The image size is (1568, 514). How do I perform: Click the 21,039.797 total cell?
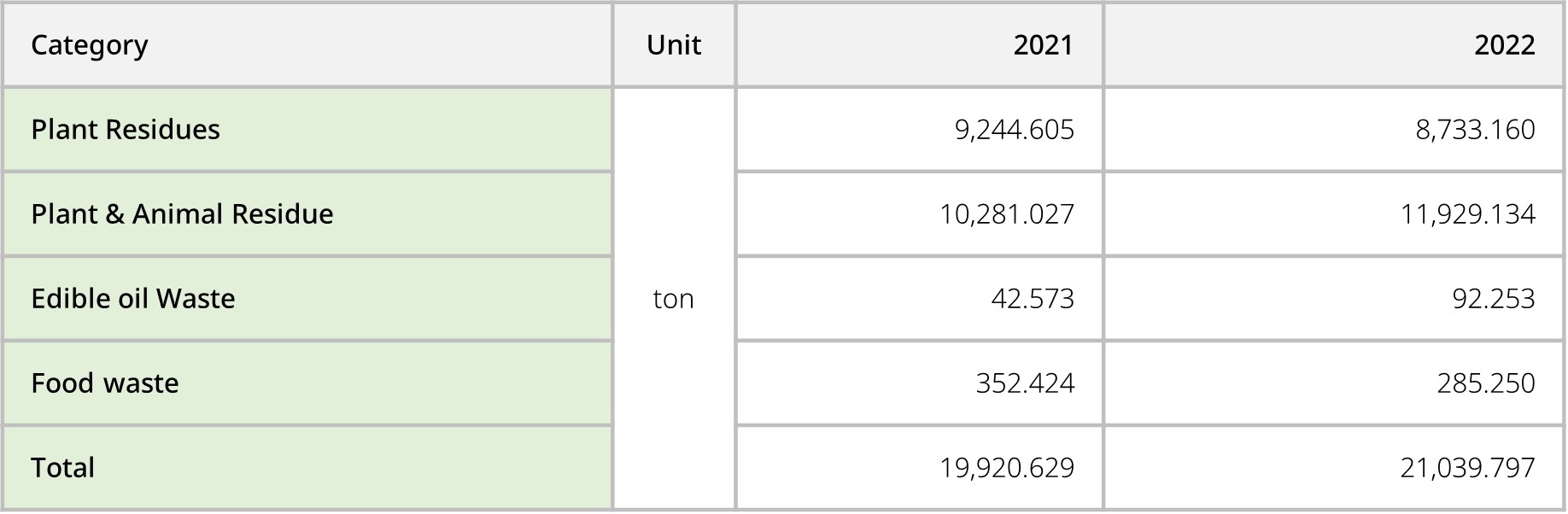click(x=1467, y=467)
